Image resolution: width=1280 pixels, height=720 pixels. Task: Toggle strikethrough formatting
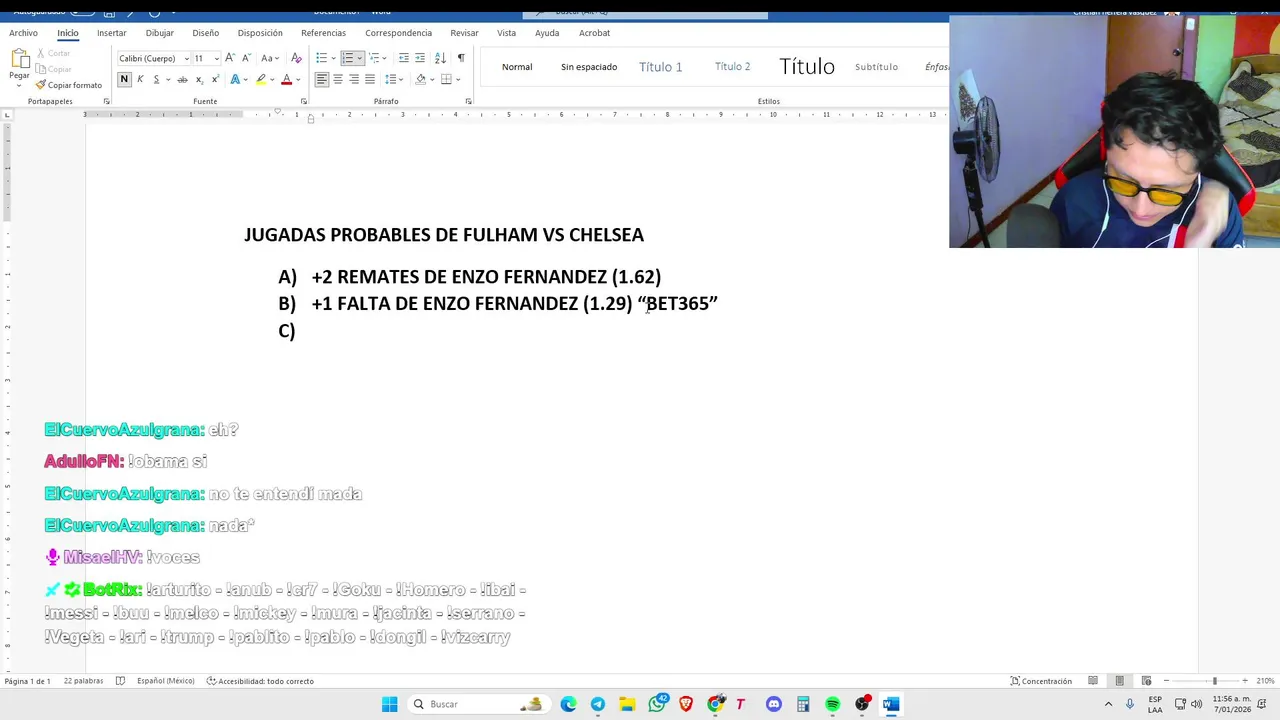[x=182, y=79]
